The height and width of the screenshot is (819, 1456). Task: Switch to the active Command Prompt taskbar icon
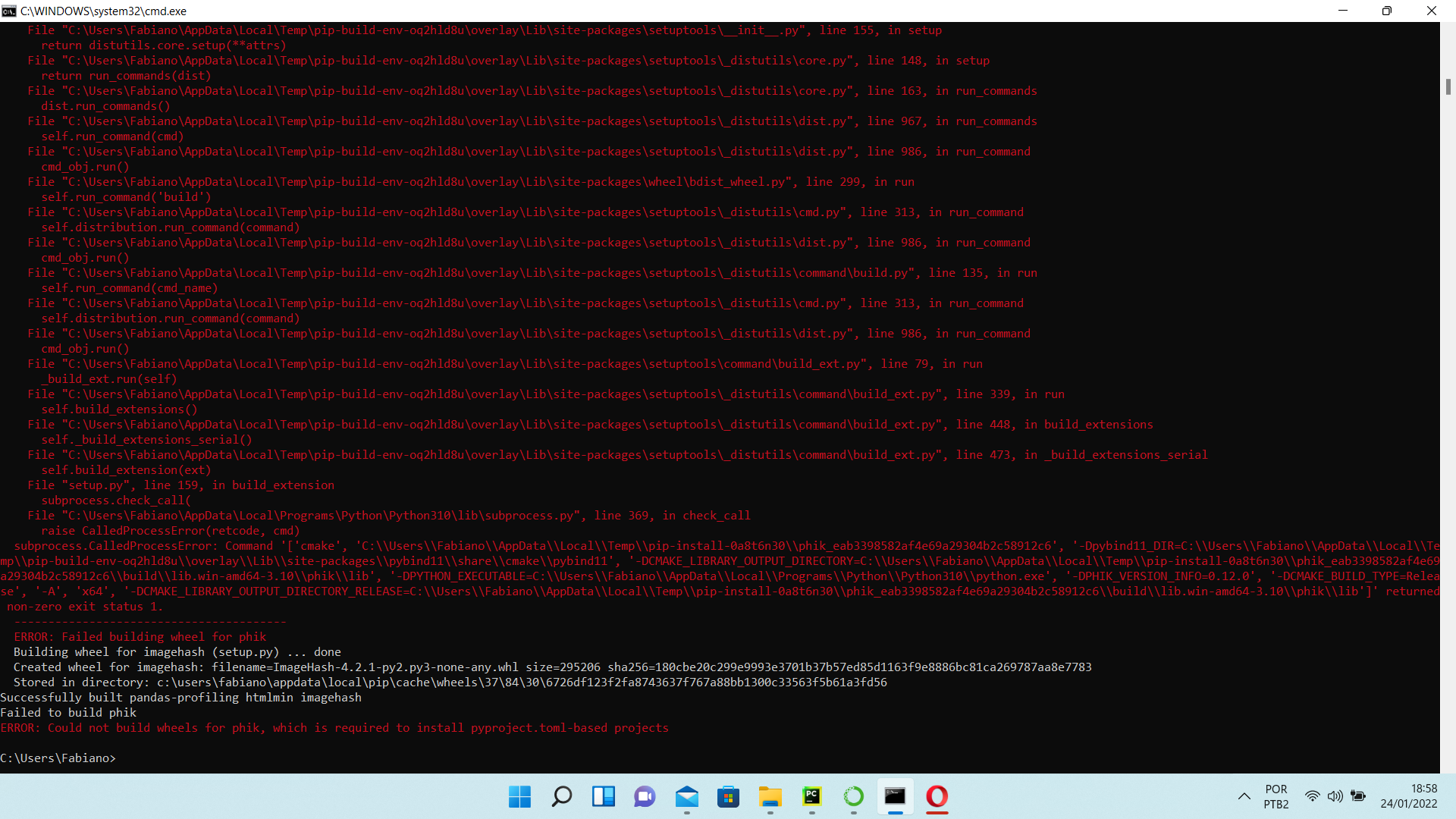pos(895,797)
